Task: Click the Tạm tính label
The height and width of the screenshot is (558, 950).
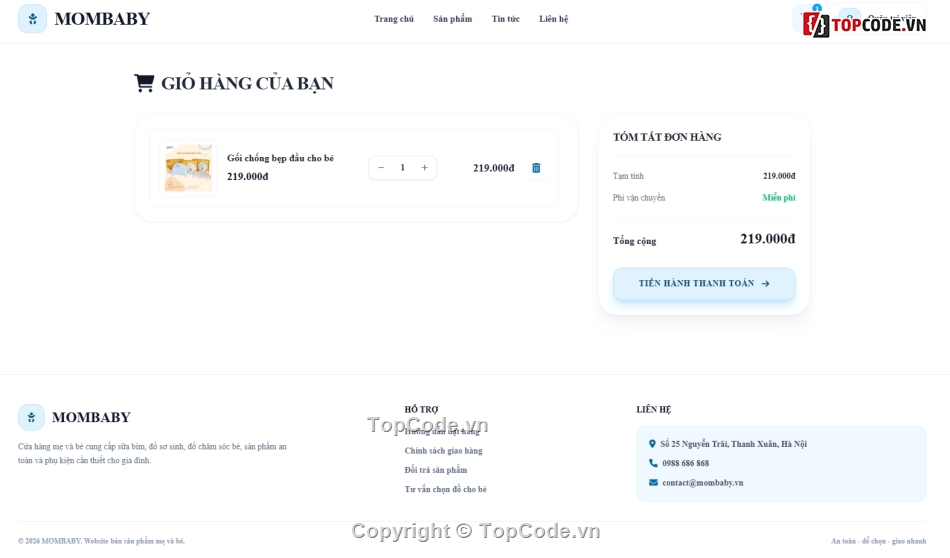Action: (628, 176)
